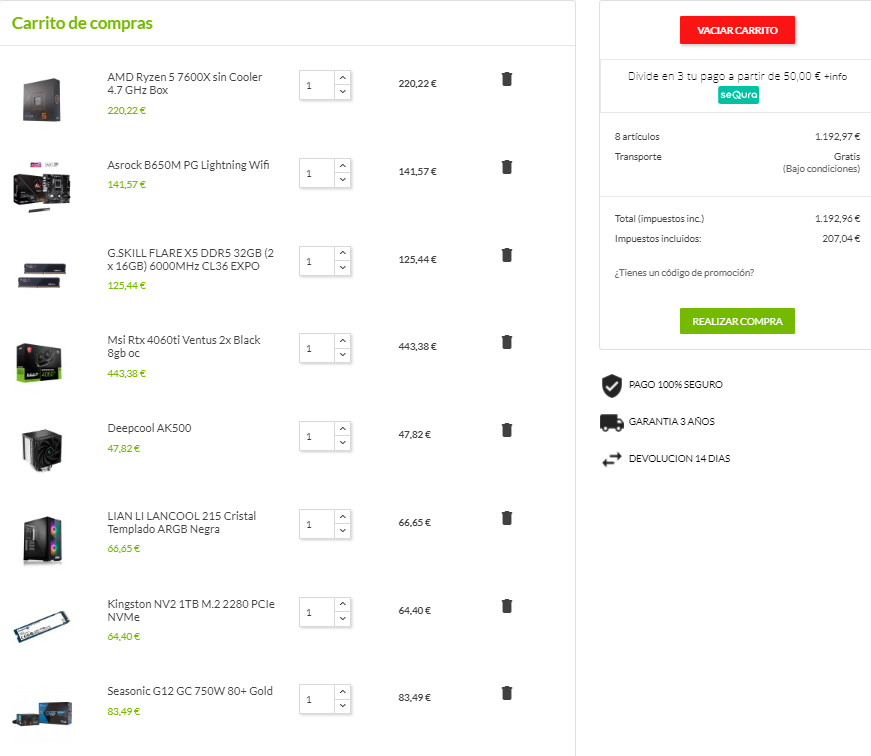Screen dimensions: 871x756
Task: Increase quantity of Msi Rtx 4060ti
Action: tap(343, 341)
